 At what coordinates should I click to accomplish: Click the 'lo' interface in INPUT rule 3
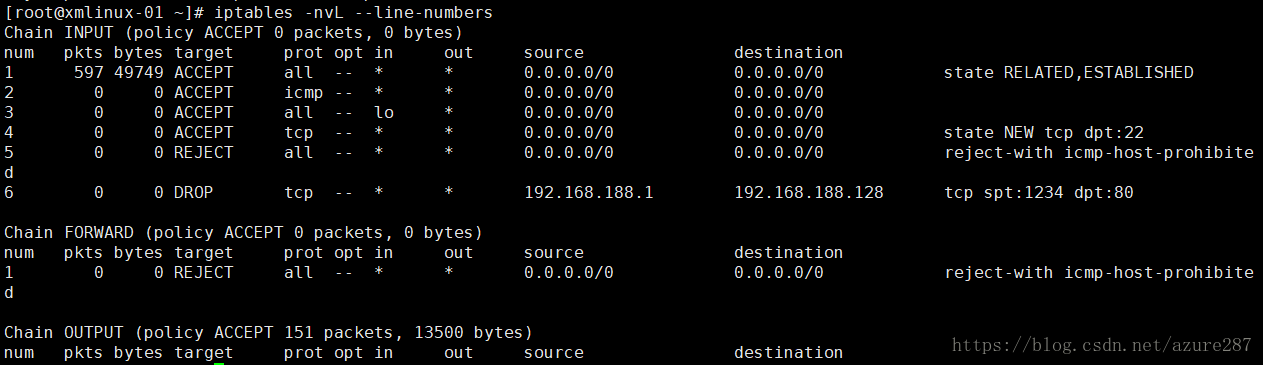point(383,113)
